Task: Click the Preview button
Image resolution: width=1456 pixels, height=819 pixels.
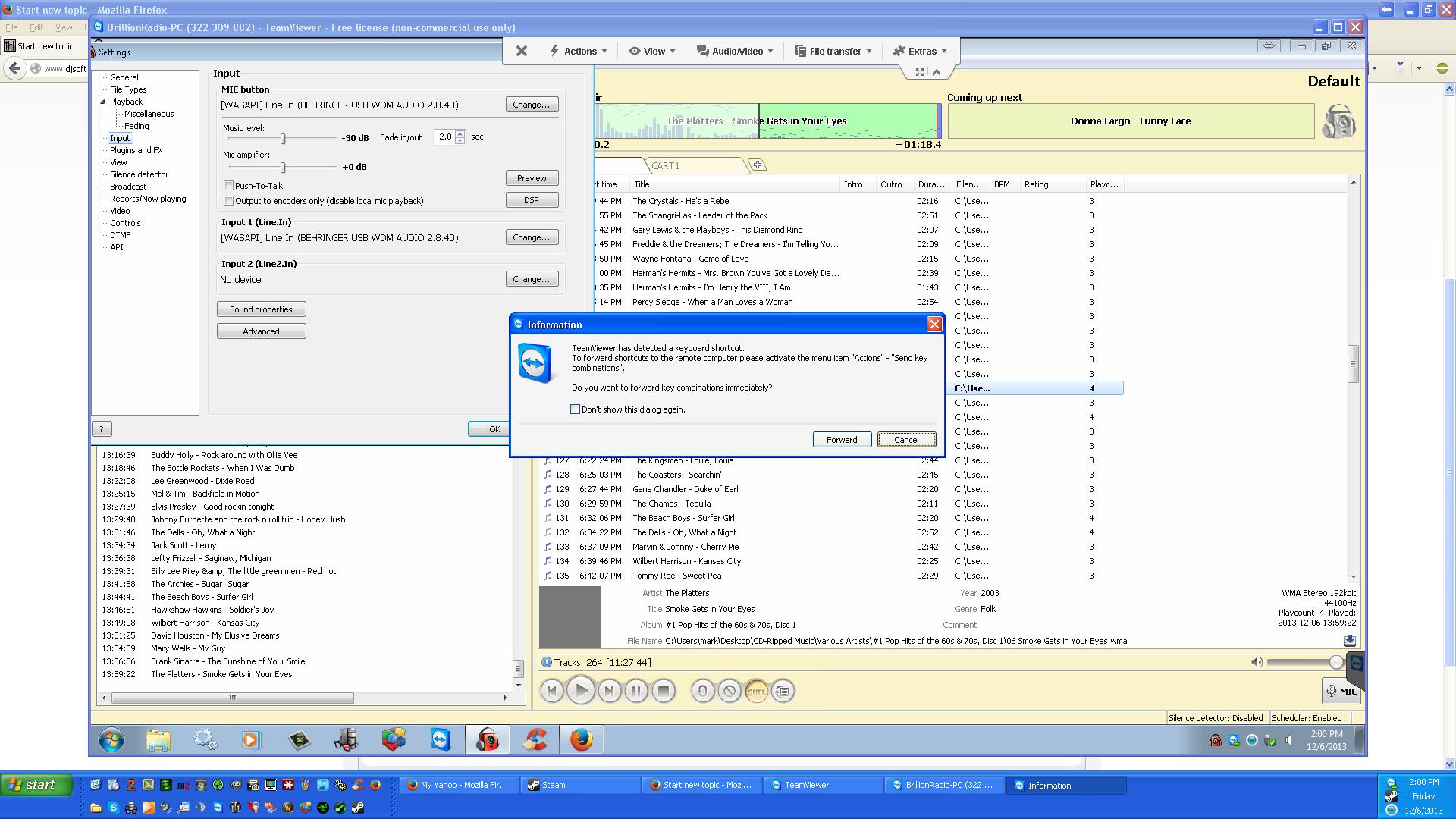Action: 532,178
